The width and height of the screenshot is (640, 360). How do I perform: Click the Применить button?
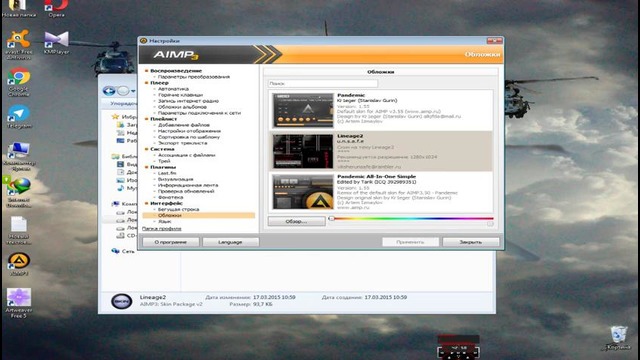coord(410,242)
